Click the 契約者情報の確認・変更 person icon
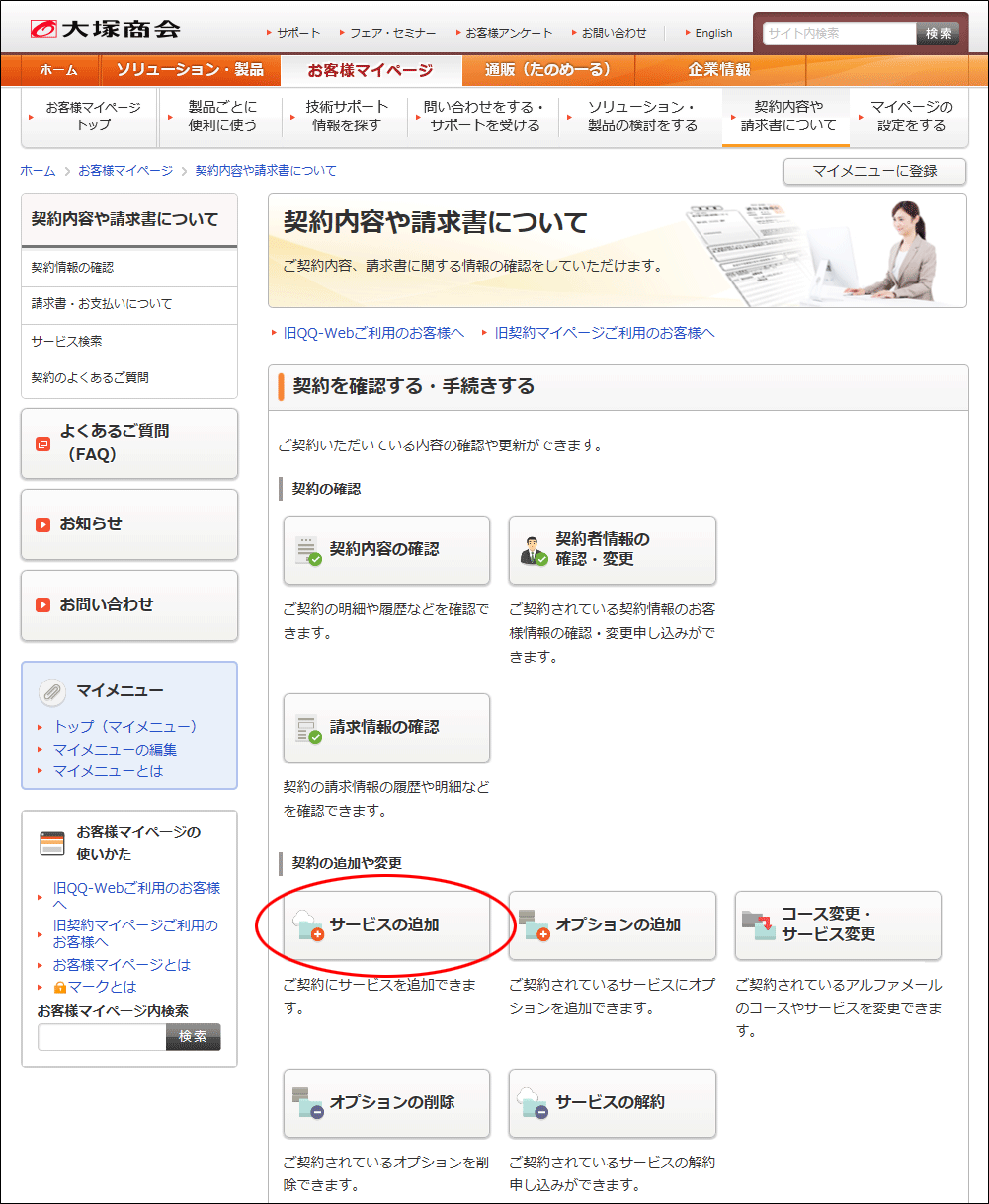Viewport: 989px width, 1204px height. click(x=535, y=550)
